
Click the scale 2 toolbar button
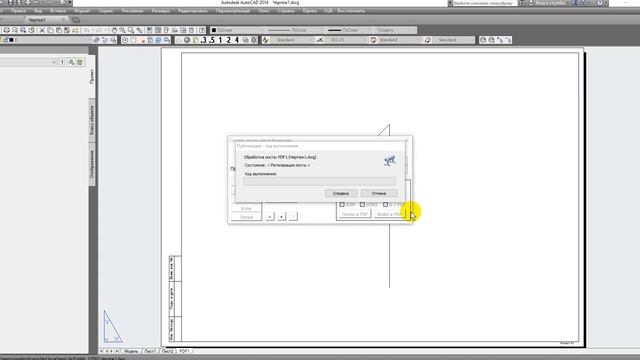coord(229,40)
